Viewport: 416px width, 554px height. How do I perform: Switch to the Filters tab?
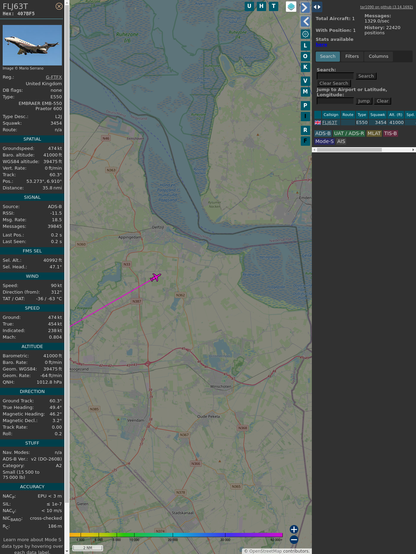click(x=352, y=57)
